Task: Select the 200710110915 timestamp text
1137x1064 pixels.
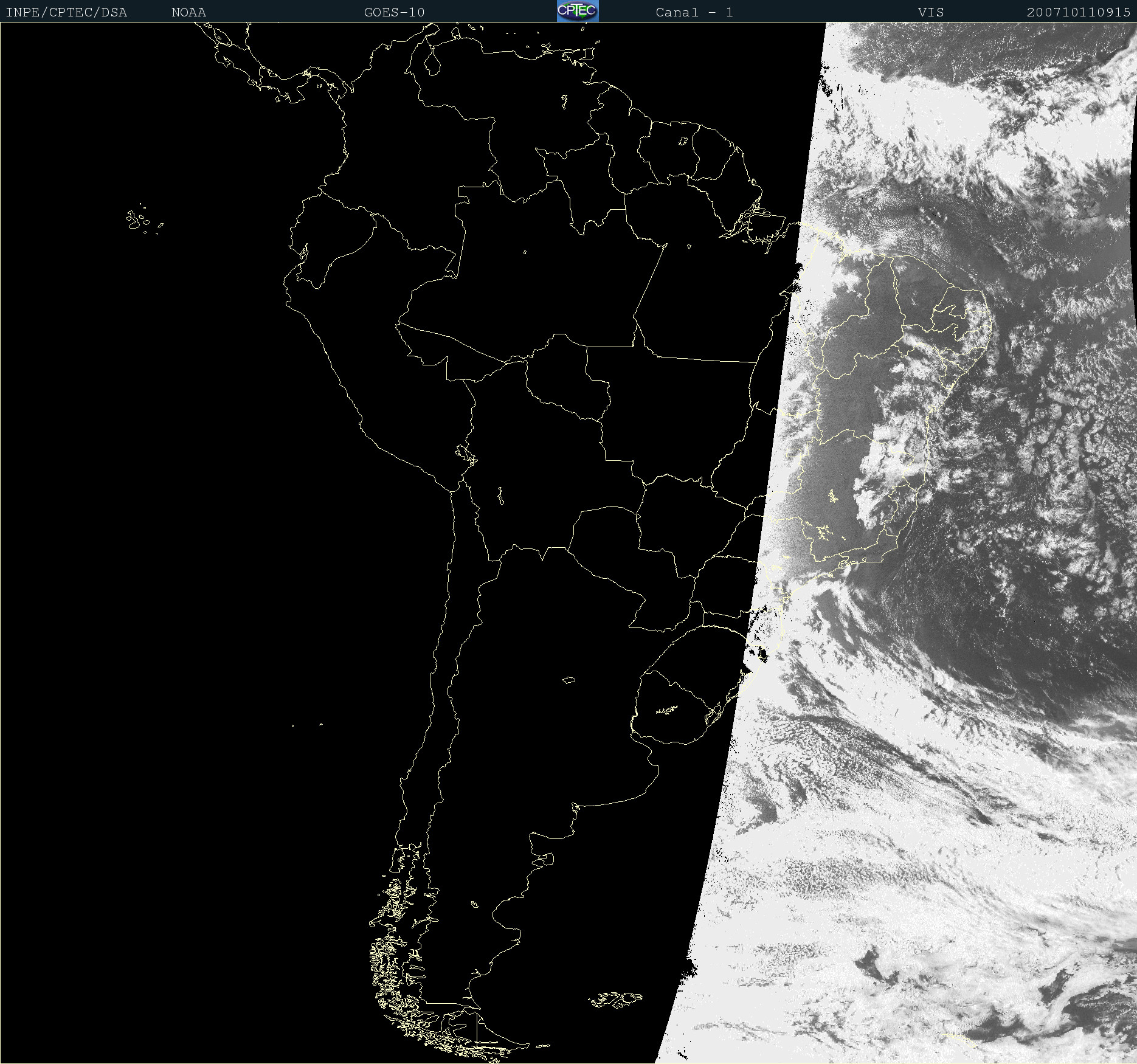Action: [1079, 12]
